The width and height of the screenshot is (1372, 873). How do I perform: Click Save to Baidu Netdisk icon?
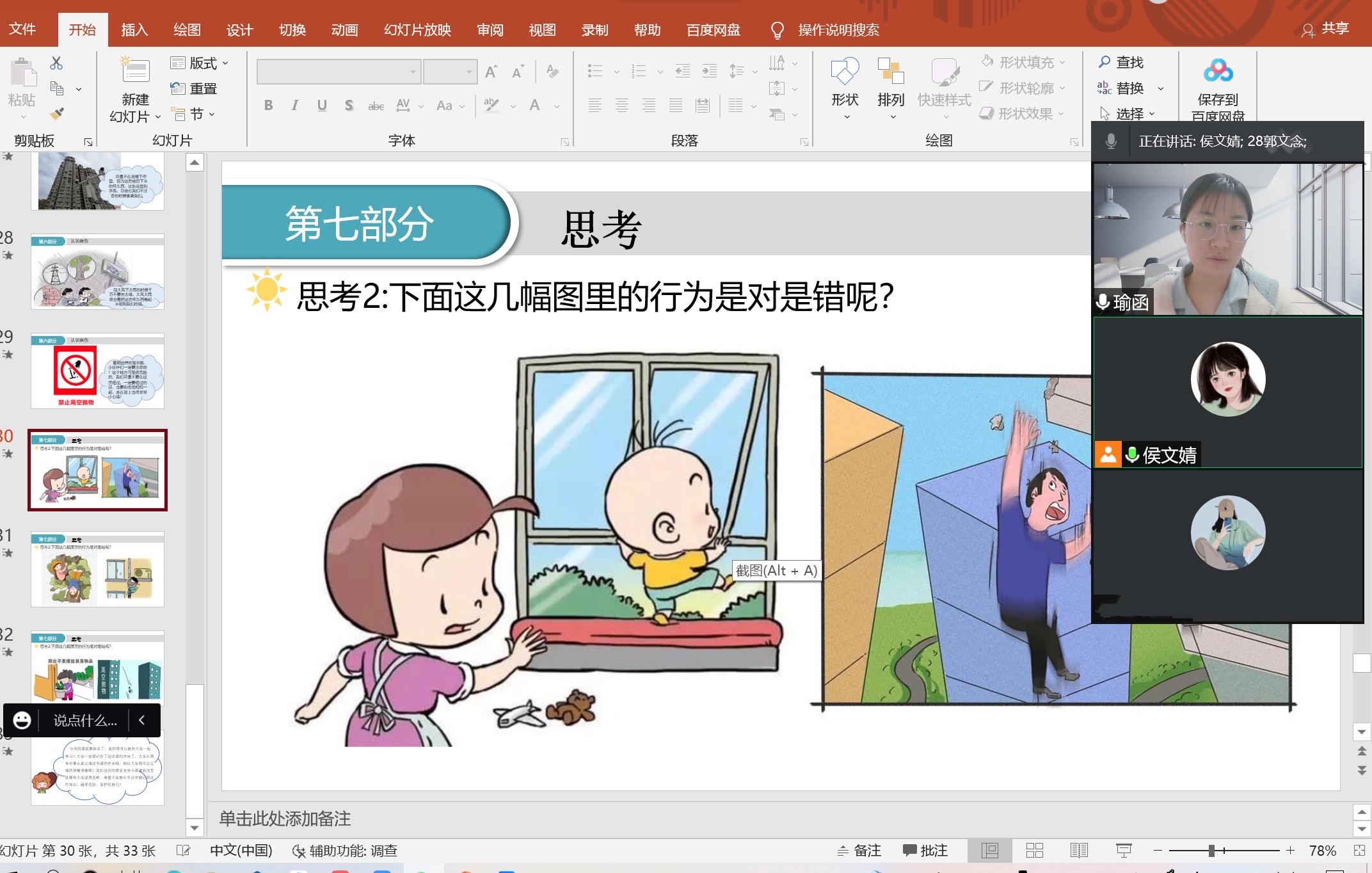tap(1218, 72)
